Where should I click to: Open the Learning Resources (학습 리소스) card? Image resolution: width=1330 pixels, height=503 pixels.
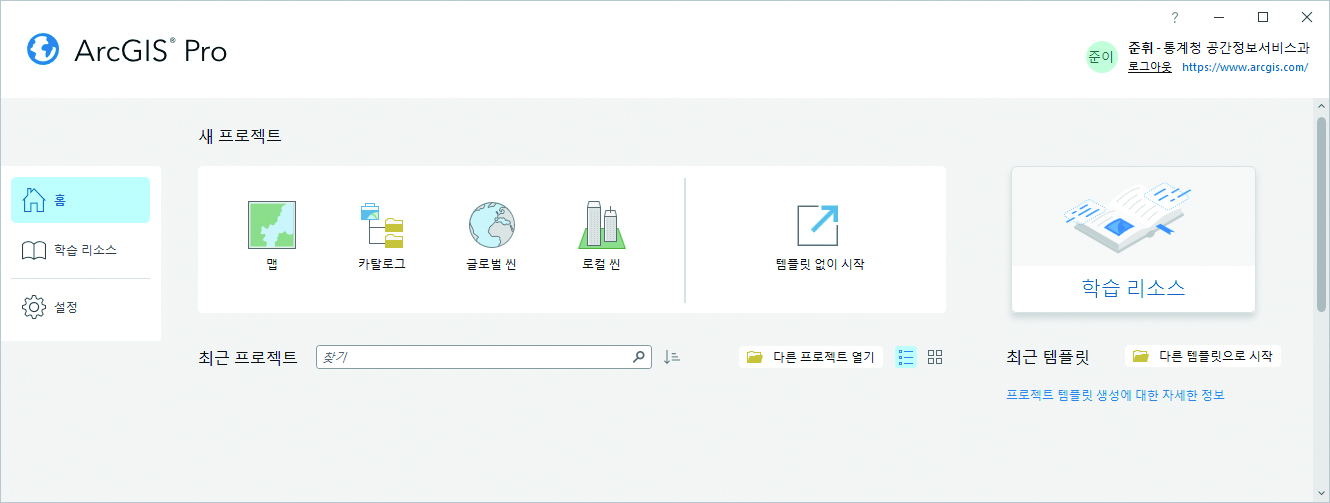pyautogui.click(x=1133, y=240)
